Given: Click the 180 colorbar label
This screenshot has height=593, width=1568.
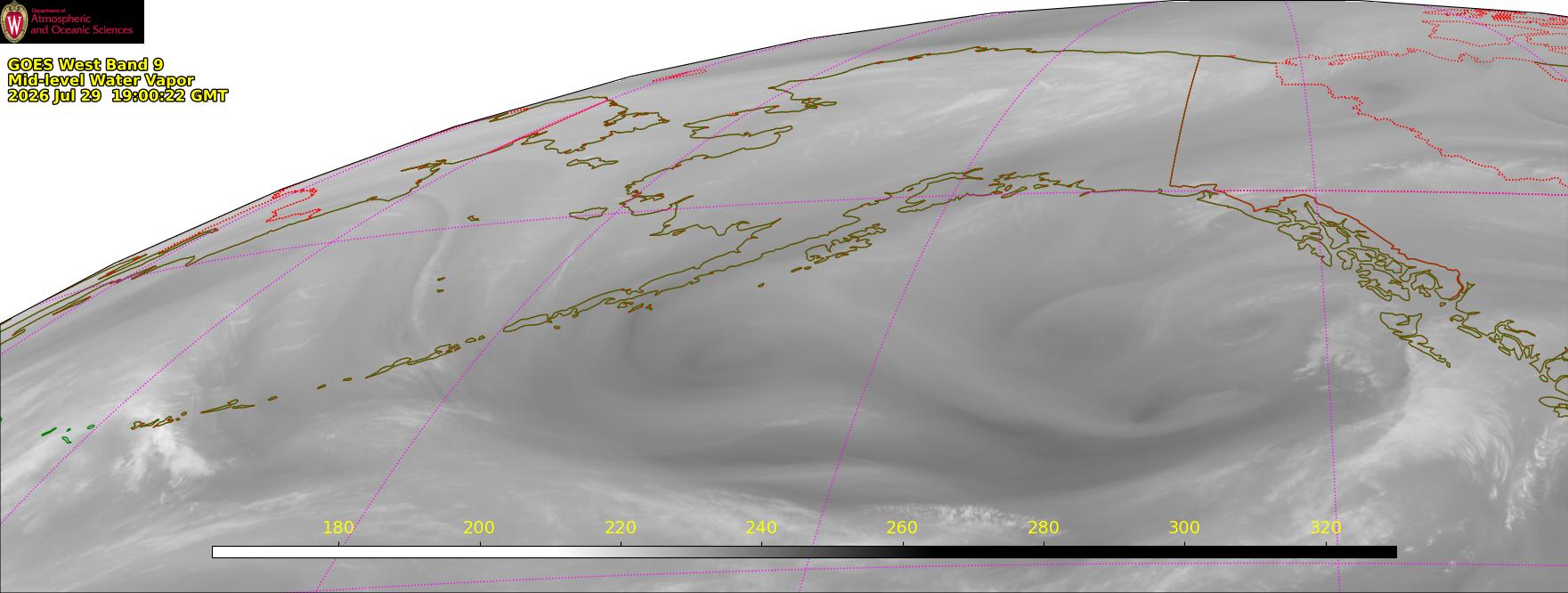Looking at the screenshot, I should (338, 527).
